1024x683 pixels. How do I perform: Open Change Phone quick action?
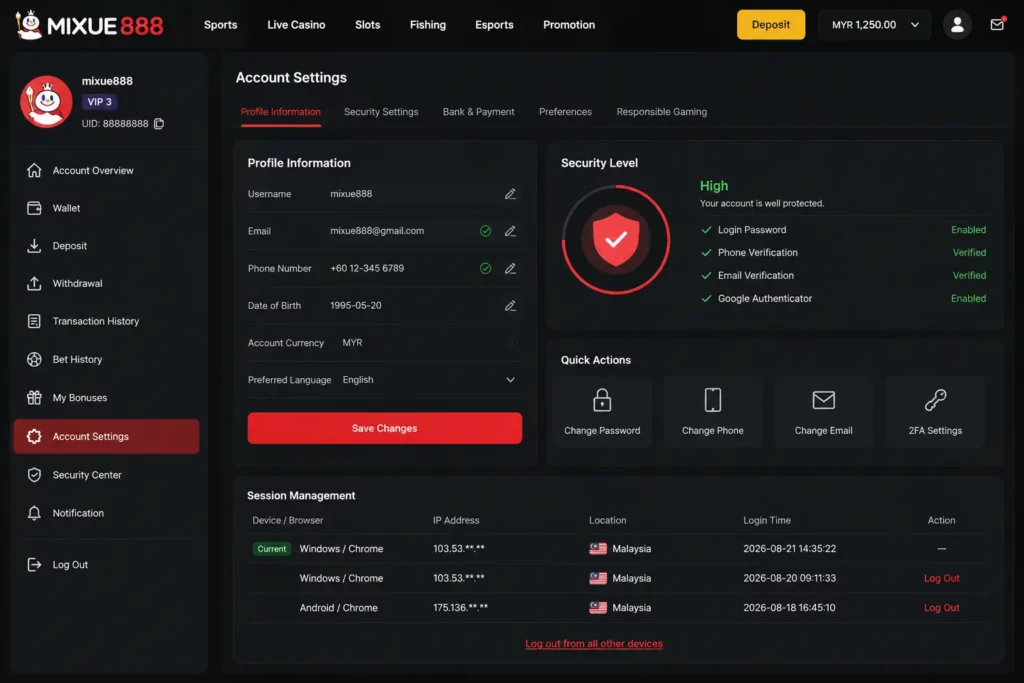pos(712,412)
